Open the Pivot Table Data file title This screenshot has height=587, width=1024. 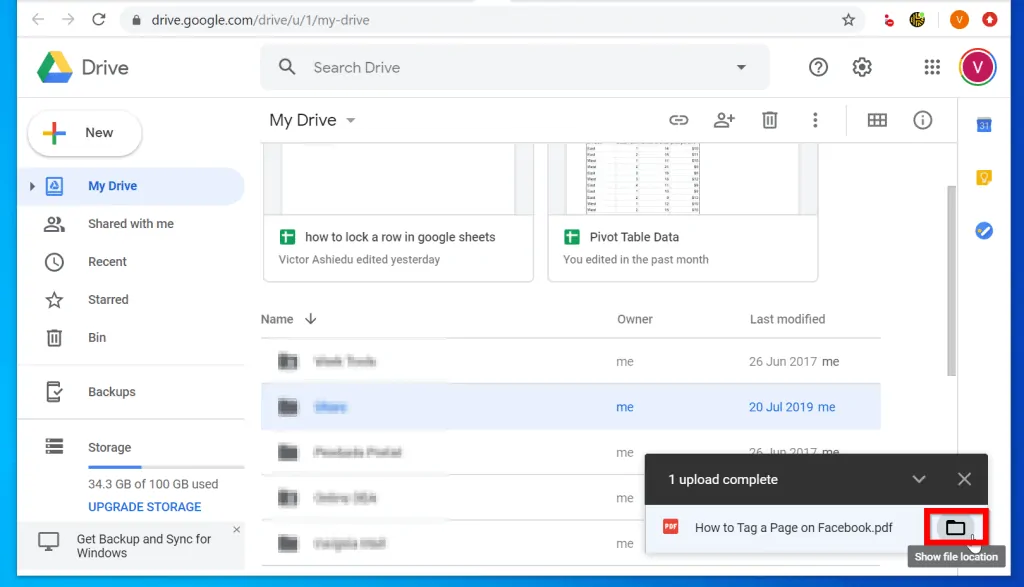point(634,237)
